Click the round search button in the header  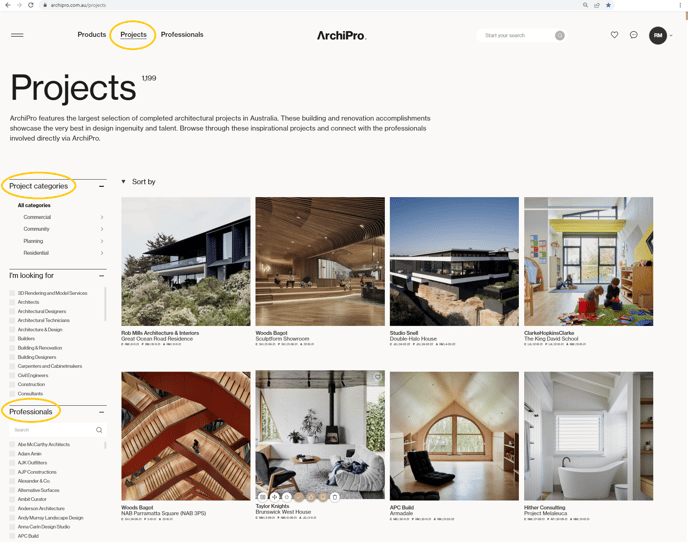coord(559,36)
